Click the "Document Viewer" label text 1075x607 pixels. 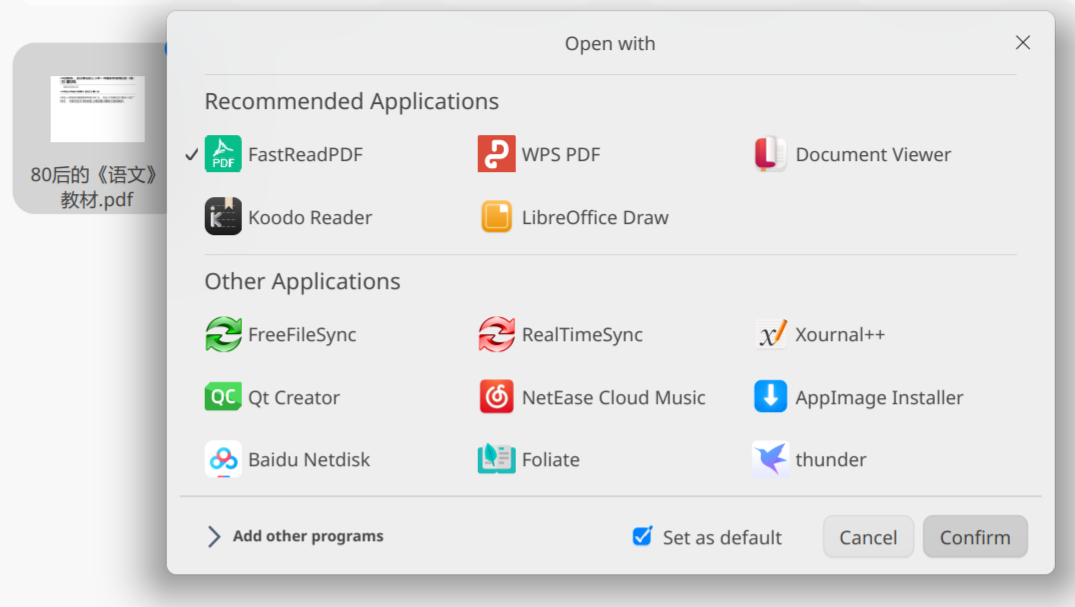point(873,154)
